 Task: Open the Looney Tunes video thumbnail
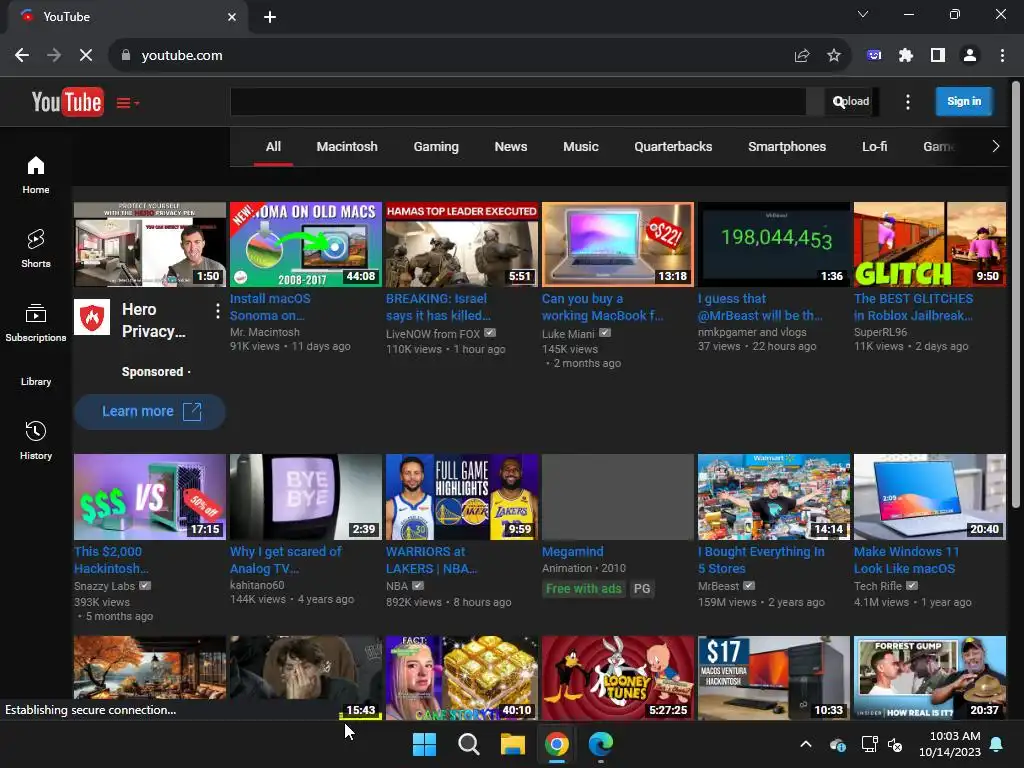pos(618,678)
